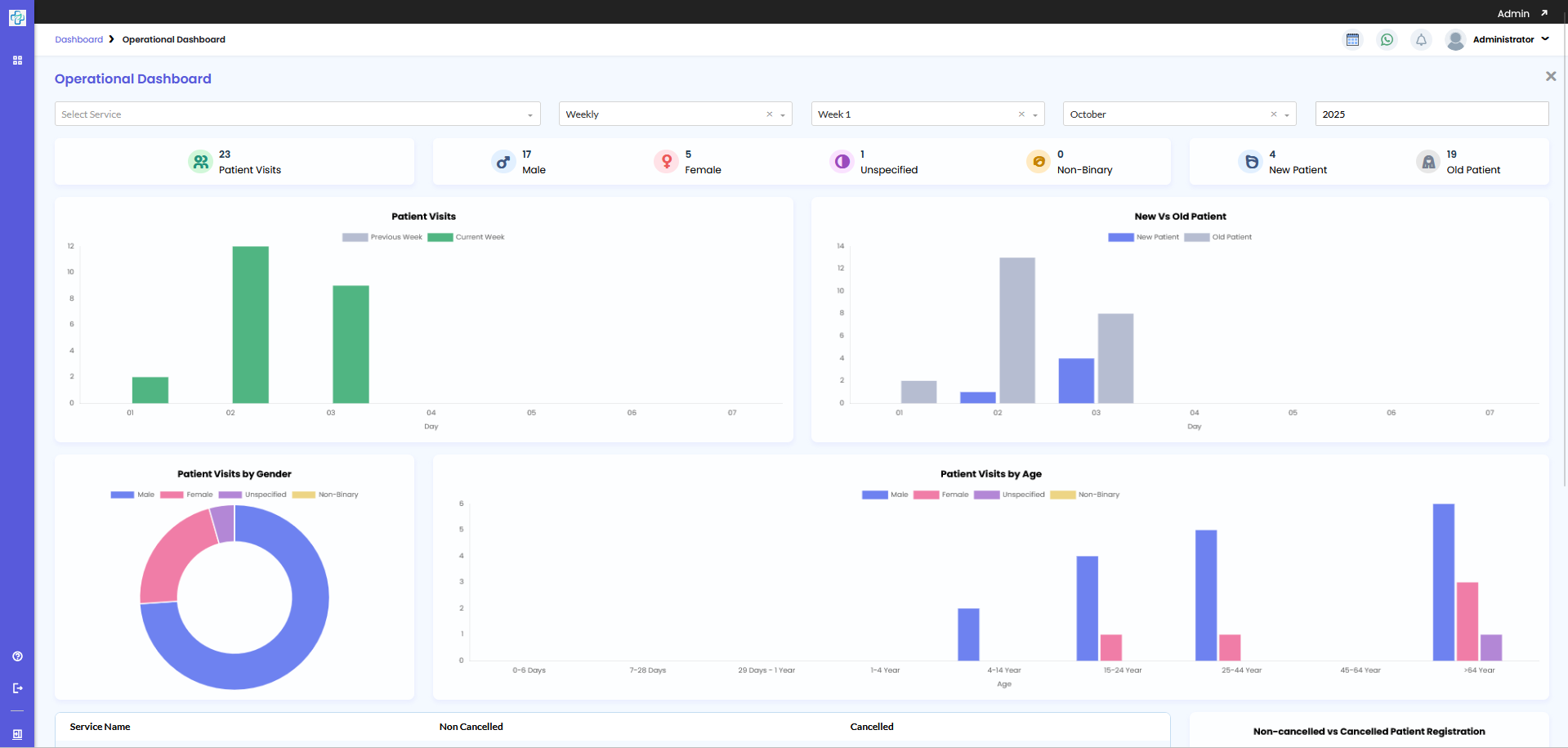Click the 2025 year input field

(1432, 114)
